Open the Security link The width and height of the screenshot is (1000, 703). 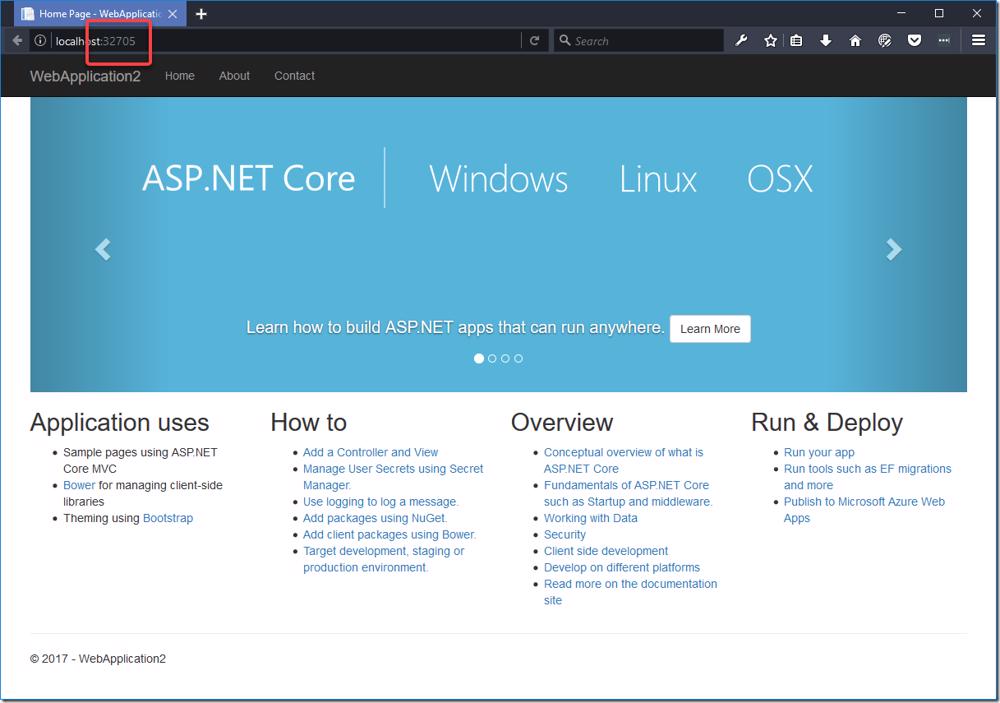click(x=564, y=535)
